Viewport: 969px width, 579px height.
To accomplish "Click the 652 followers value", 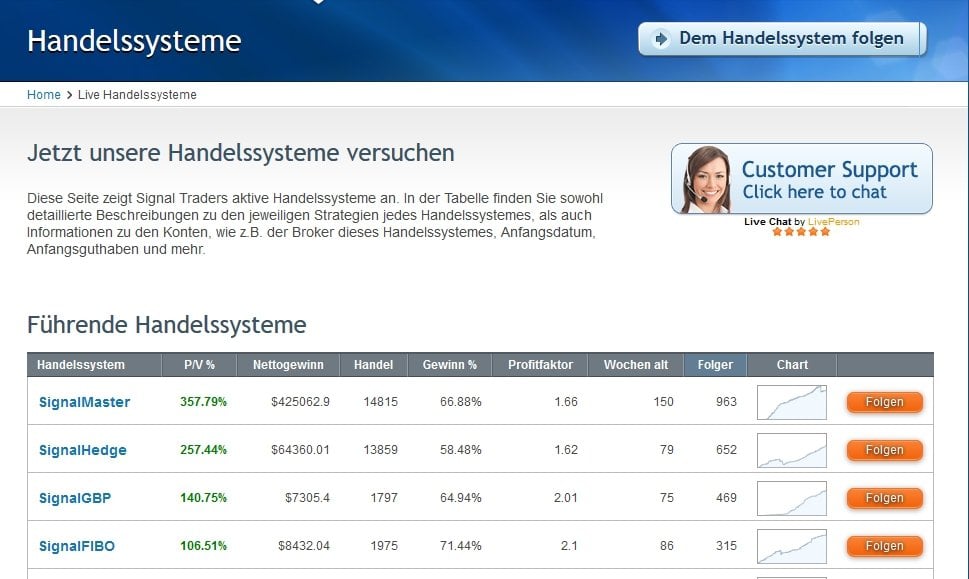I will coord(726,450).
